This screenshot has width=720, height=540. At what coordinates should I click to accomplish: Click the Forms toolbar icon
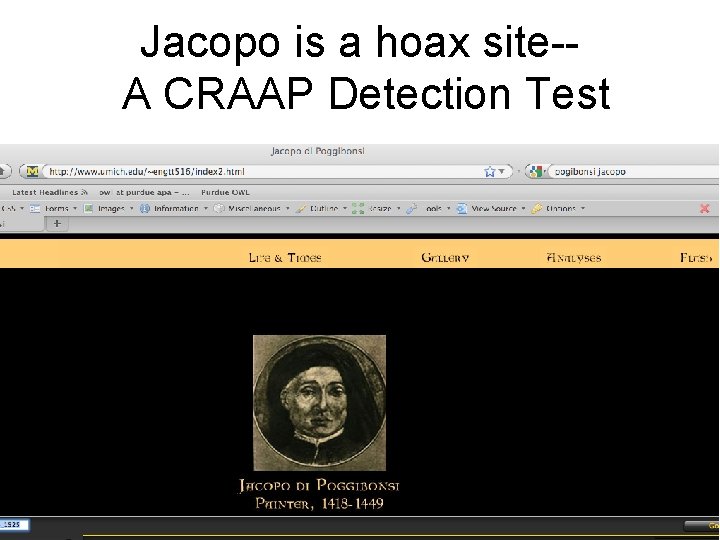click(x=35, y=208)
